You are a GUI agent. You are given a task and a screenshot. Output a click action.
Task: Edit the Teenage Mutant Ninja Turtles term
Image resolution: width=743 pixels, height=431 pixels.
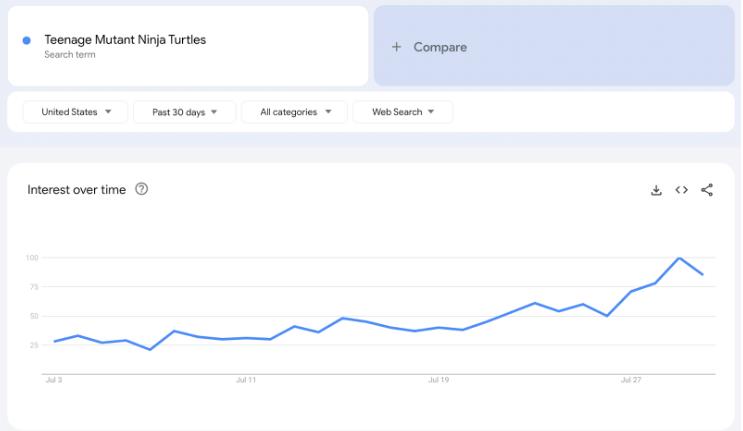(125, 40)
